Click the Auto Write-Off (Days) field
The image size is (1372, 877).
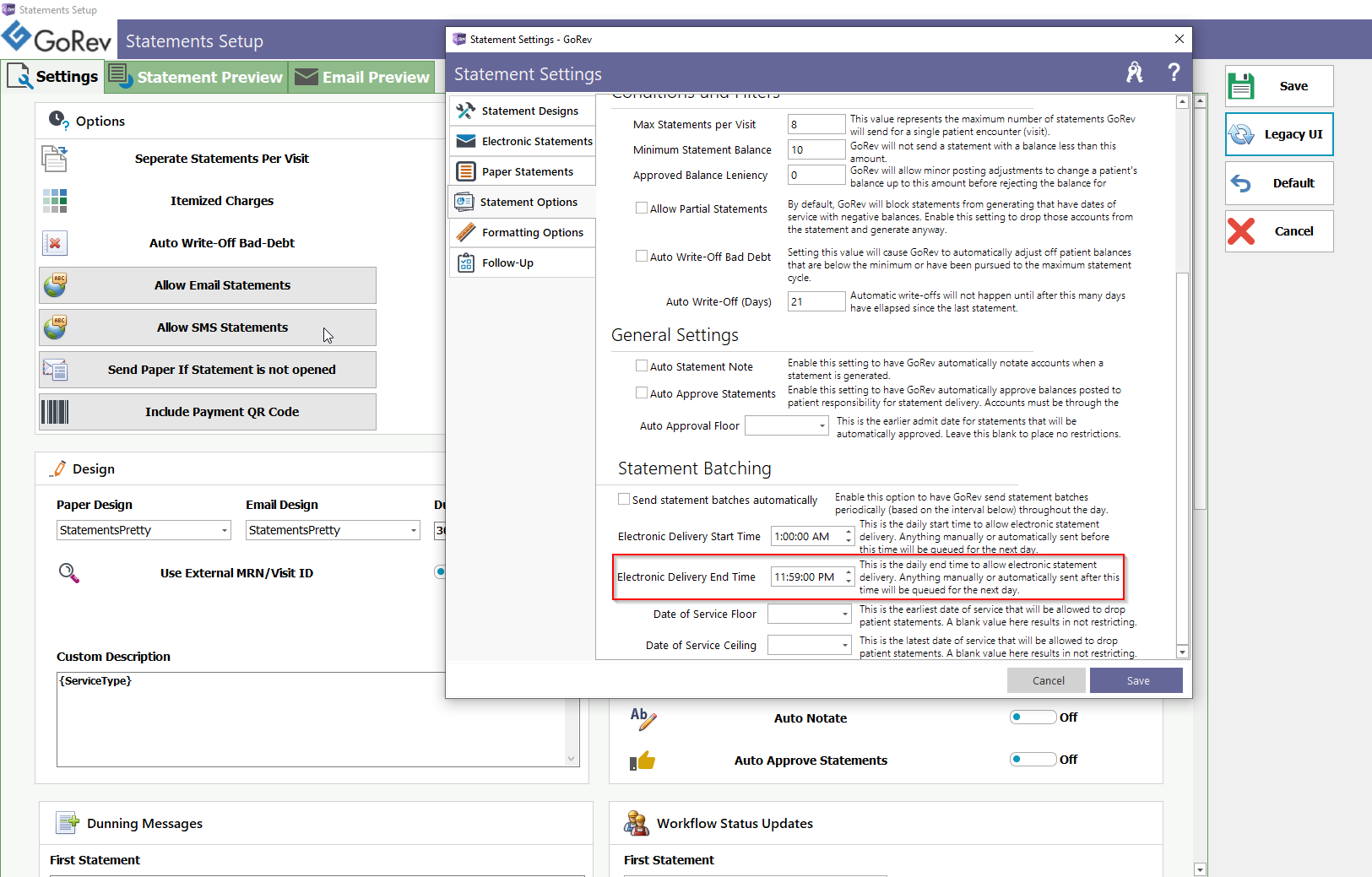[x=816, y=301]
